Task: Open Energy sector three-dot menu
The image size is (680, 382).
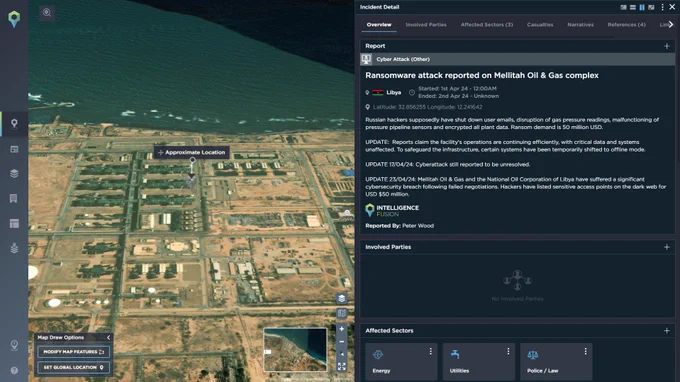Action: click(430, 351)
